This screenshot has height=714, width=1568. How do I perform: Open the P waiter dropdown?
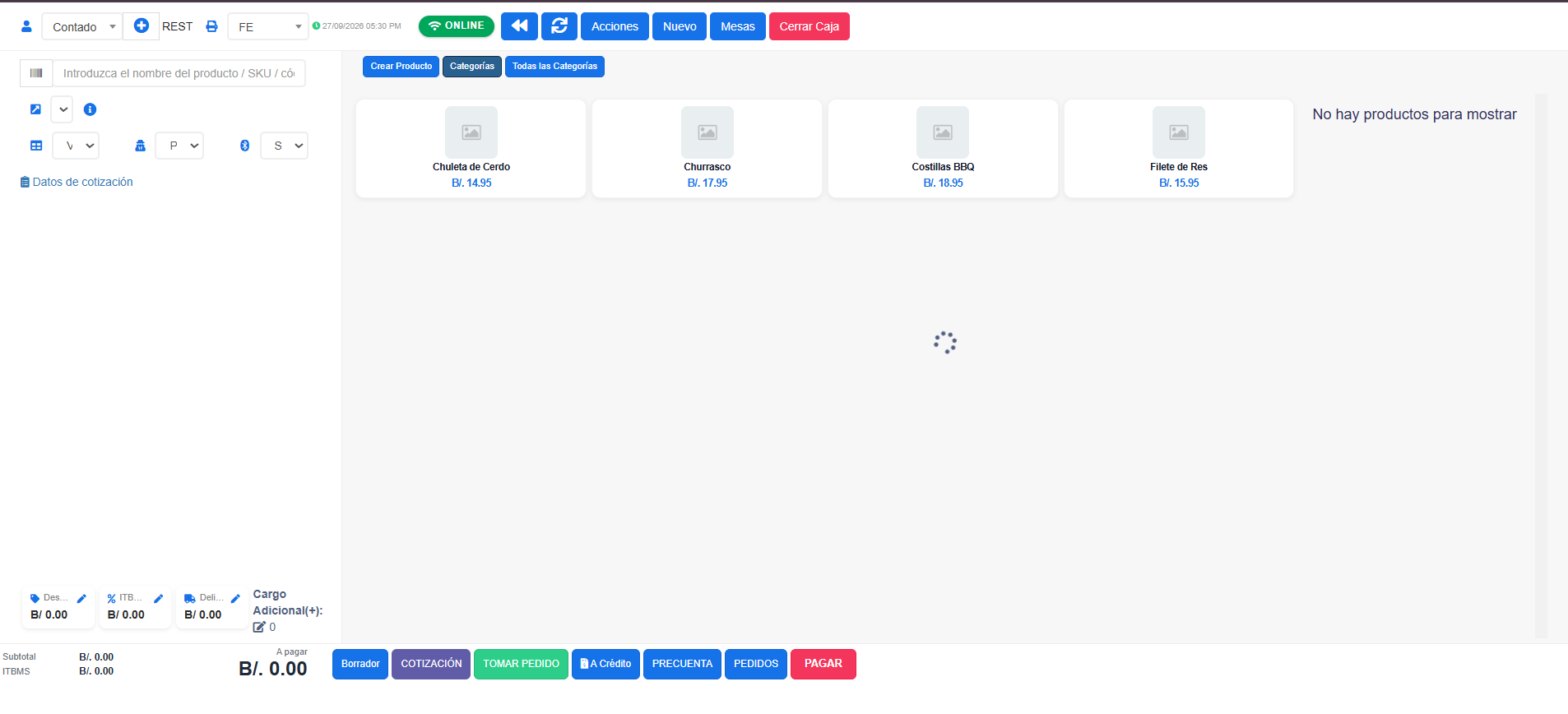[180, 146]
